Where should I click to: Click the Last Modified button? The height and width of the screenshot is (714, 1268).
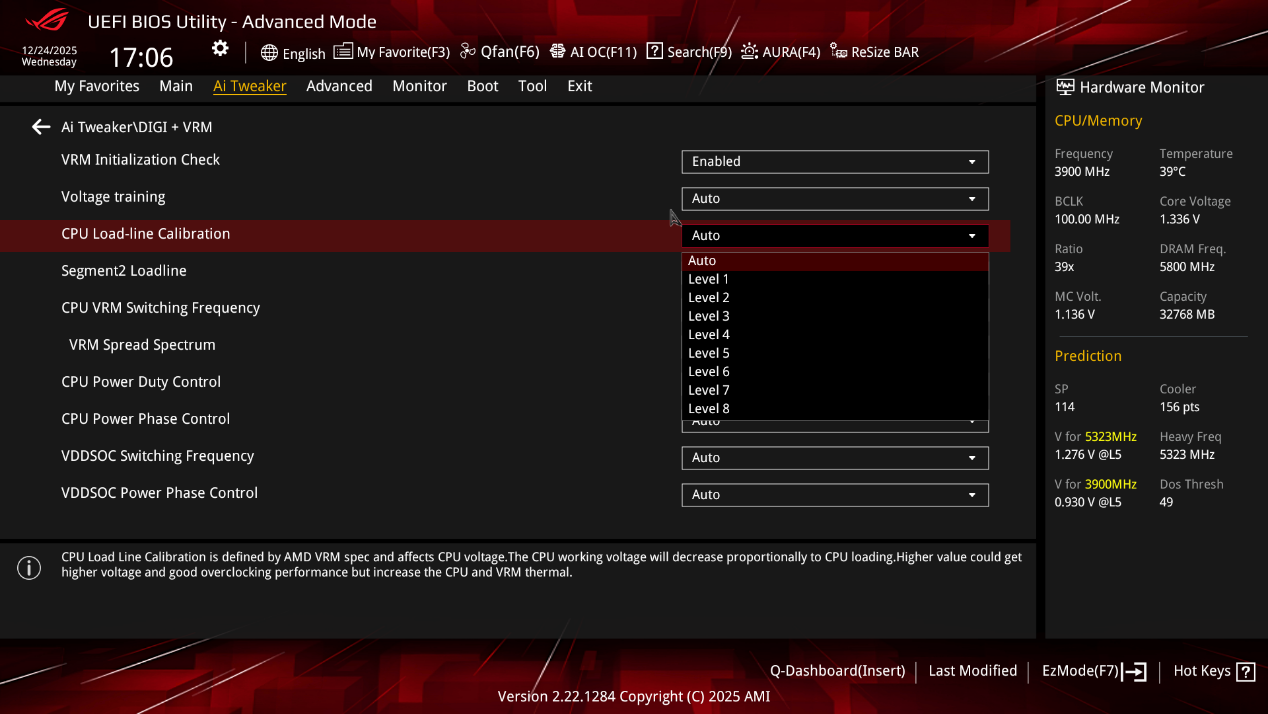[972, 671]
